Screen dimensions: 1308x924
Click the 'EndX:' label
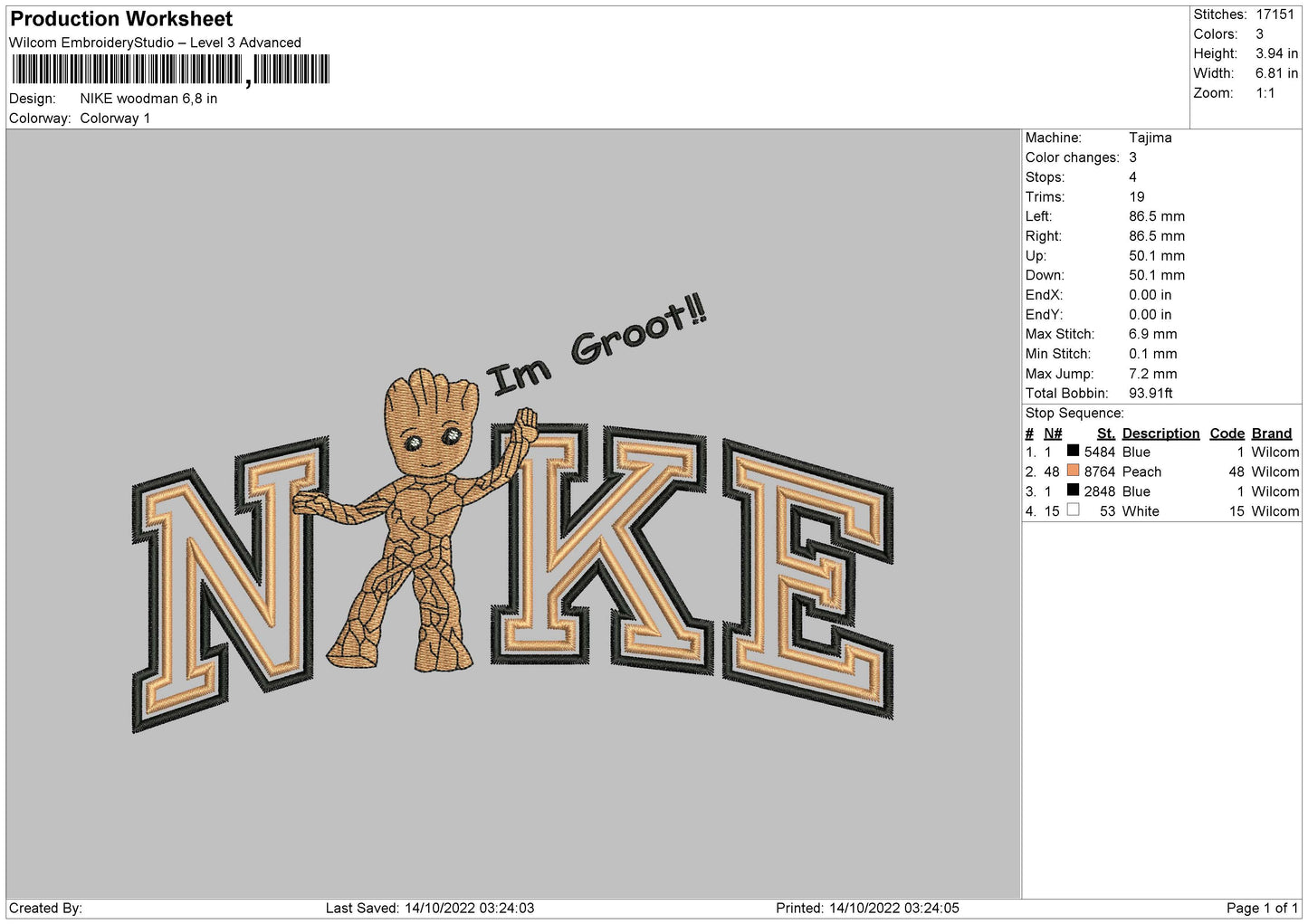1044,295
